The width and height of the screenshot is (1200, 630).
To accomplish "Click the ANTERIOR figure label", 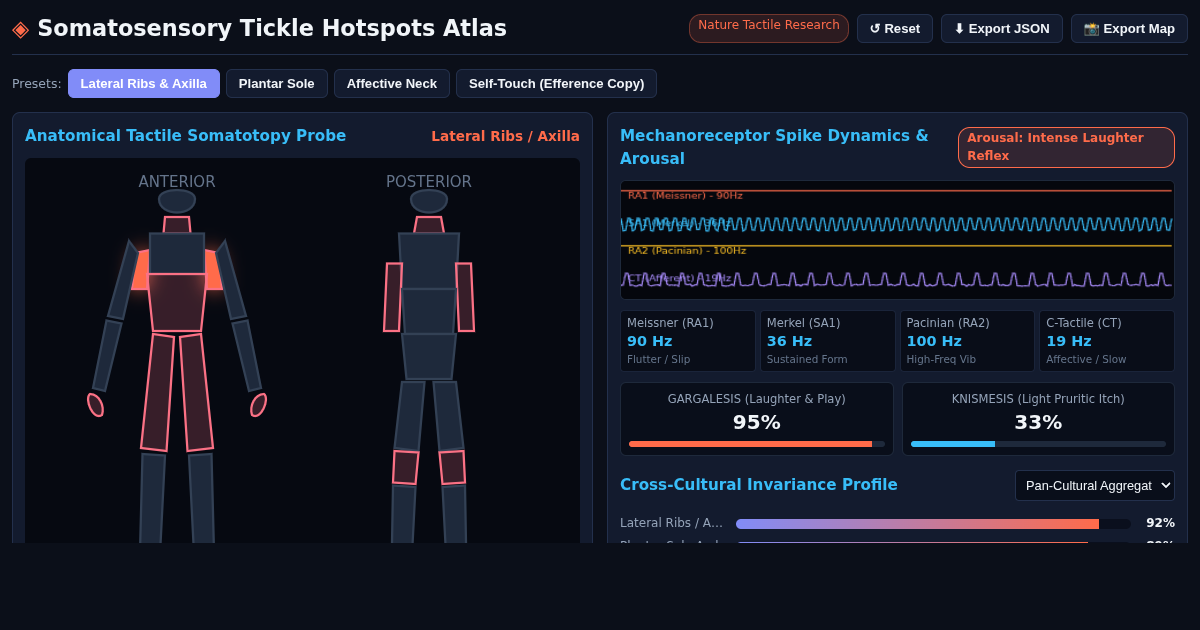I will click(x=177, y=182).
